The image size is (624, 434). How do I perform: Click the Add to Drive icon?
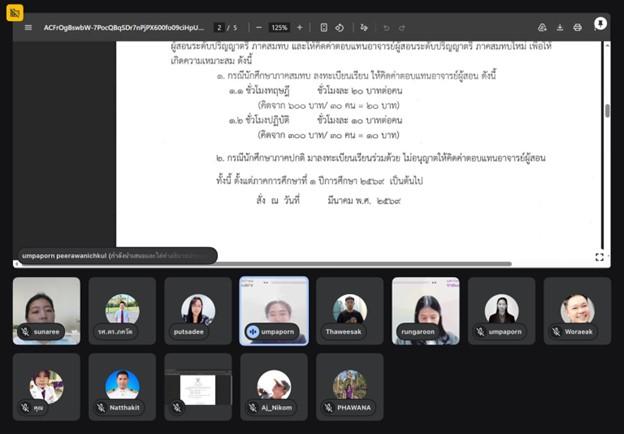click(x=541, y=27)
